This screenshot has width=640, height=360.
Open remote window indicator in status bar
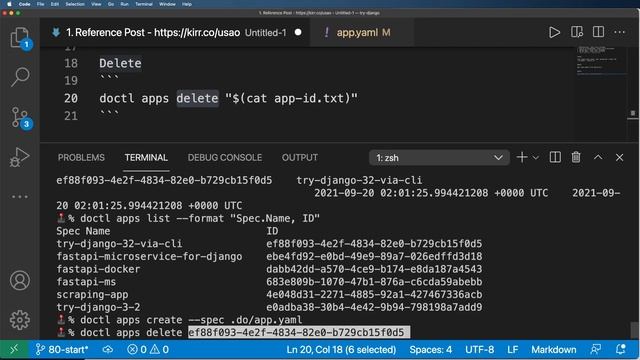[x=14, y=349]
